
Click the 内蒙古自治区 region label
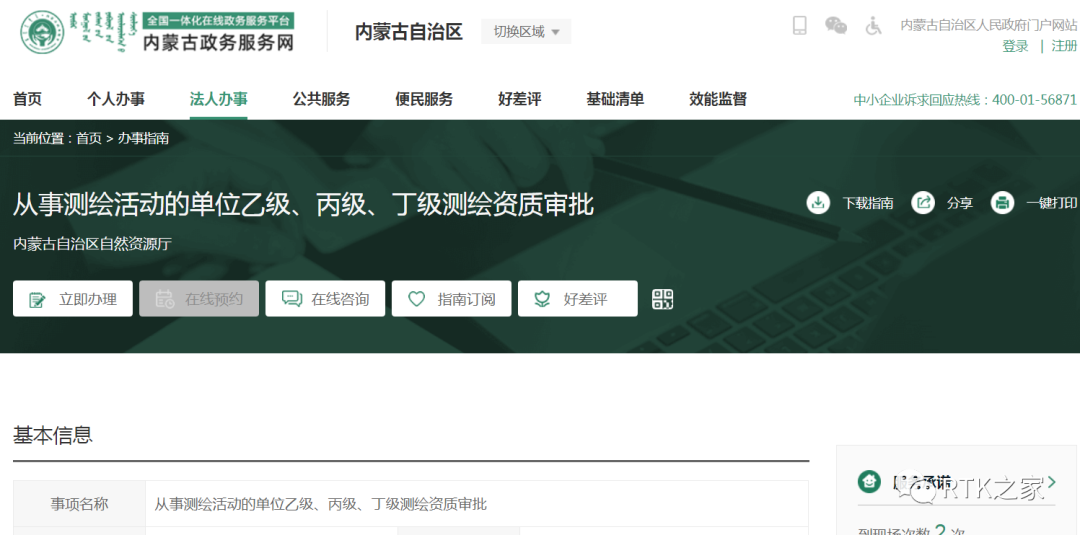pyautogui.click(x=408, y=32)
